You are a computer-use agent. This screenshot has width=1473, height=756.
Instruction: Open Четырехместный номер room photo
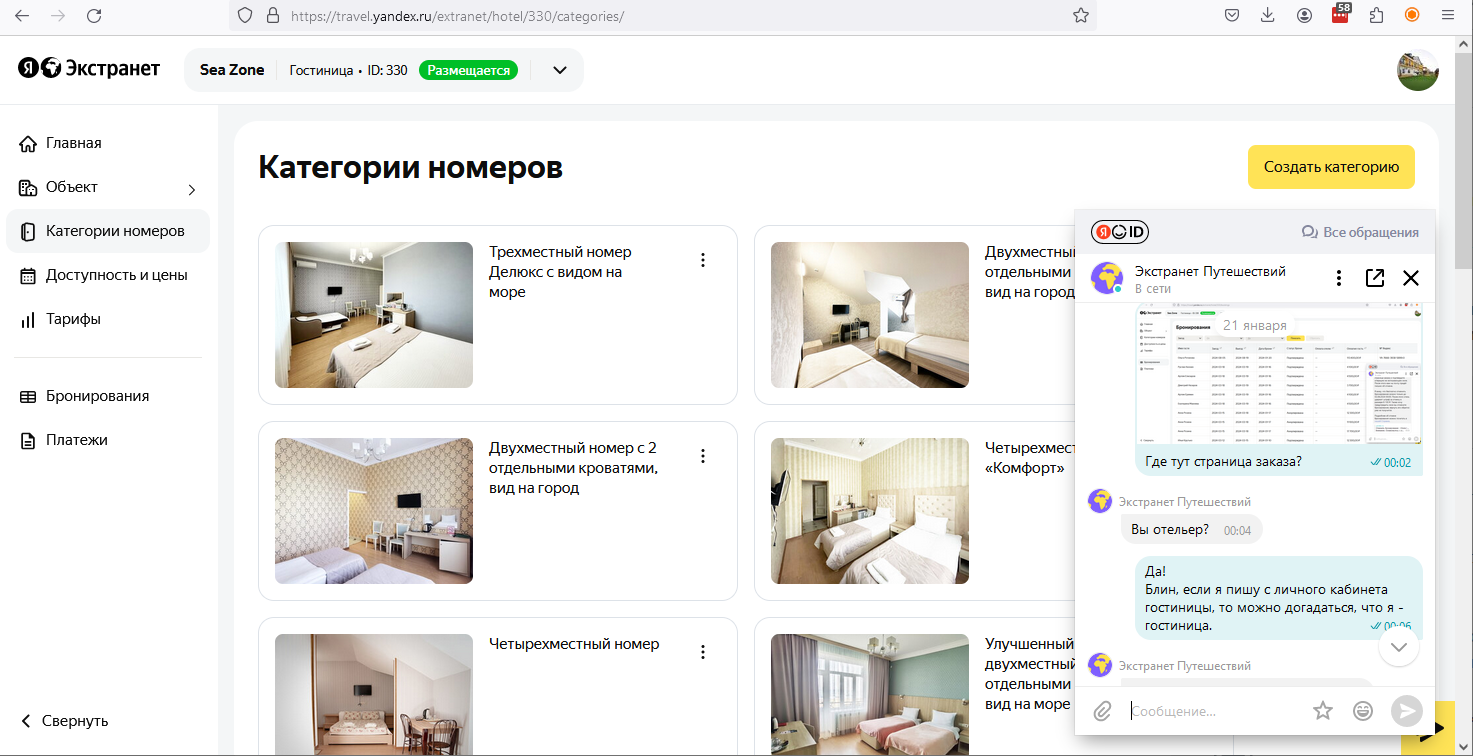(x=374, y=694)
